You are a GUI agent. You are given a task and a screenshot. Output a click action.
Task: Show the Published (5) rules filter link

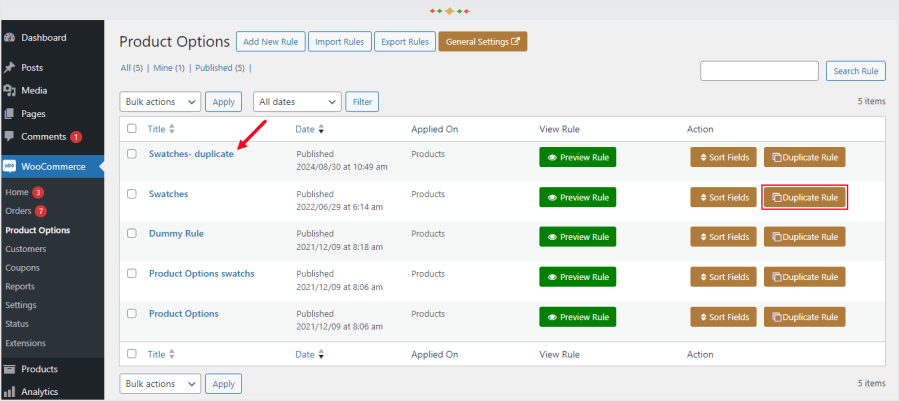point(220,68)
